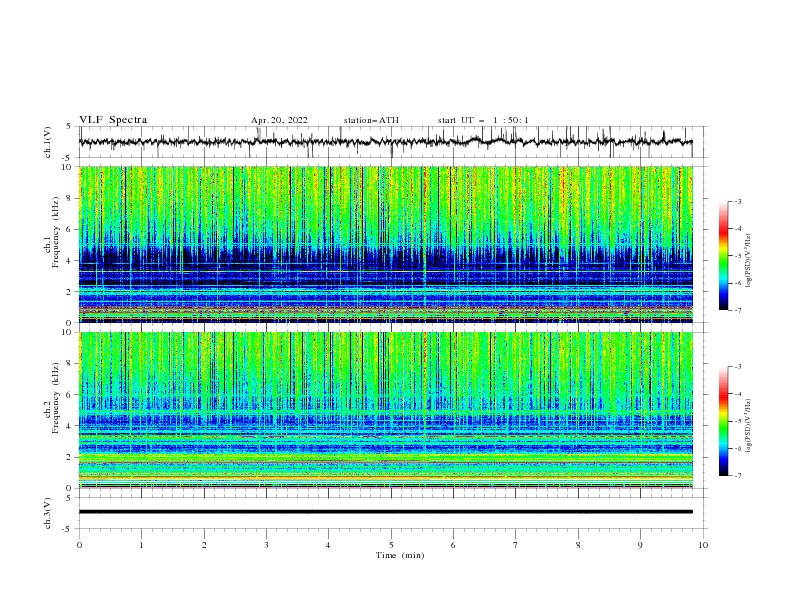Click the ch.1 voltage waveform trace
The width and height of the screenshot is (792, 612).
(386, 142)
